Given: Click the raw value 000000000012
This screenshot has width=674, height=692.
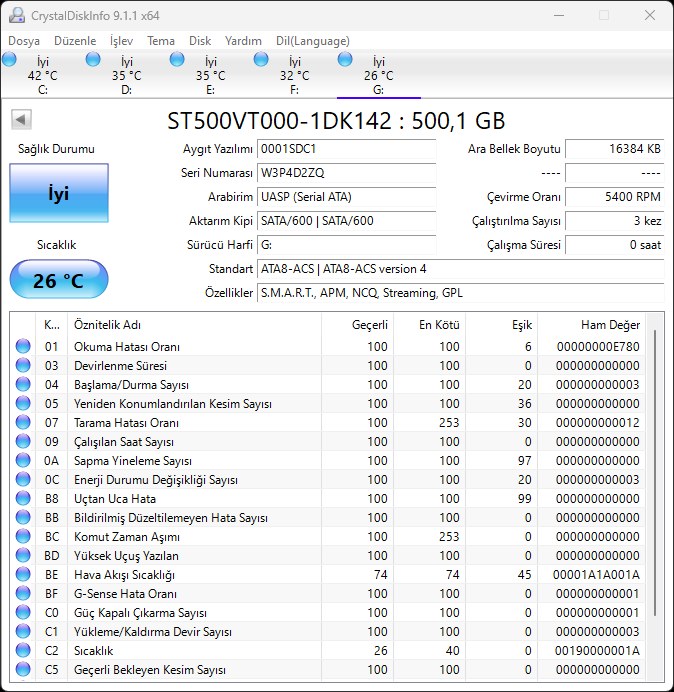Looking at the screenshot, I should coord(598,422).
